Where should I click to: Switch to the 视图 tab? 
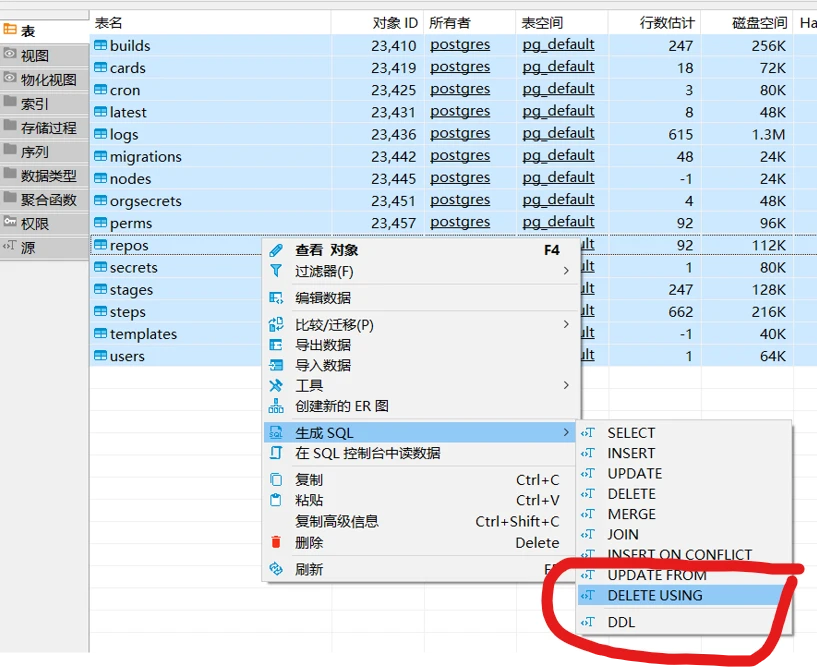(44, 55)
